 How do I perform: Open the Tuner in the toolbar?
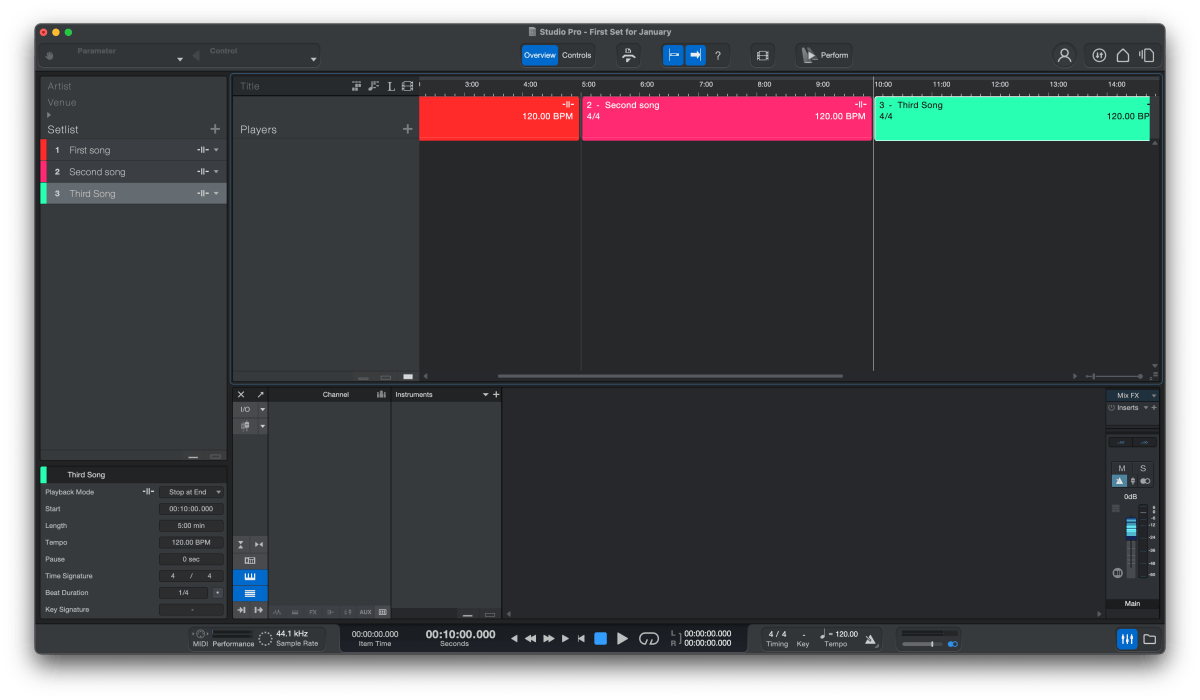[x=628, y=55]
